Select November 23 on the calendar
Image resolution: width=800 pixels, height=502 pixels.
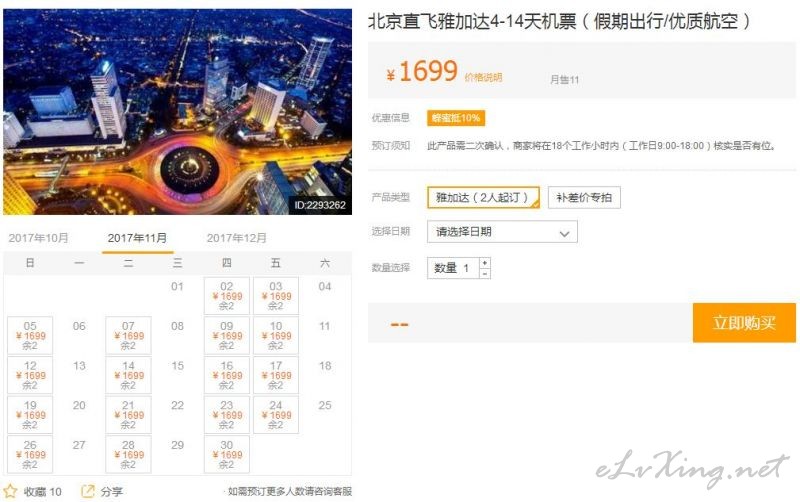click(x=227, y=415)
